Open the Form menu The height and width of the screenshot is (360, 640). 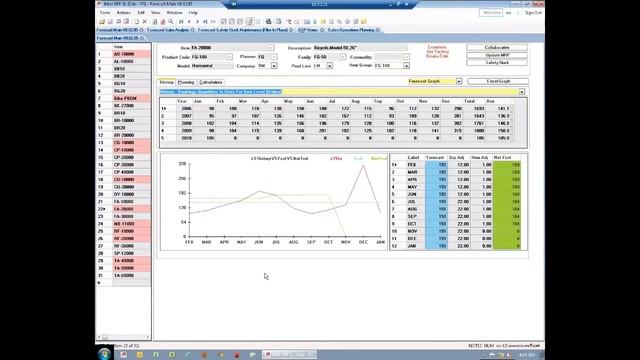point(105,13)
